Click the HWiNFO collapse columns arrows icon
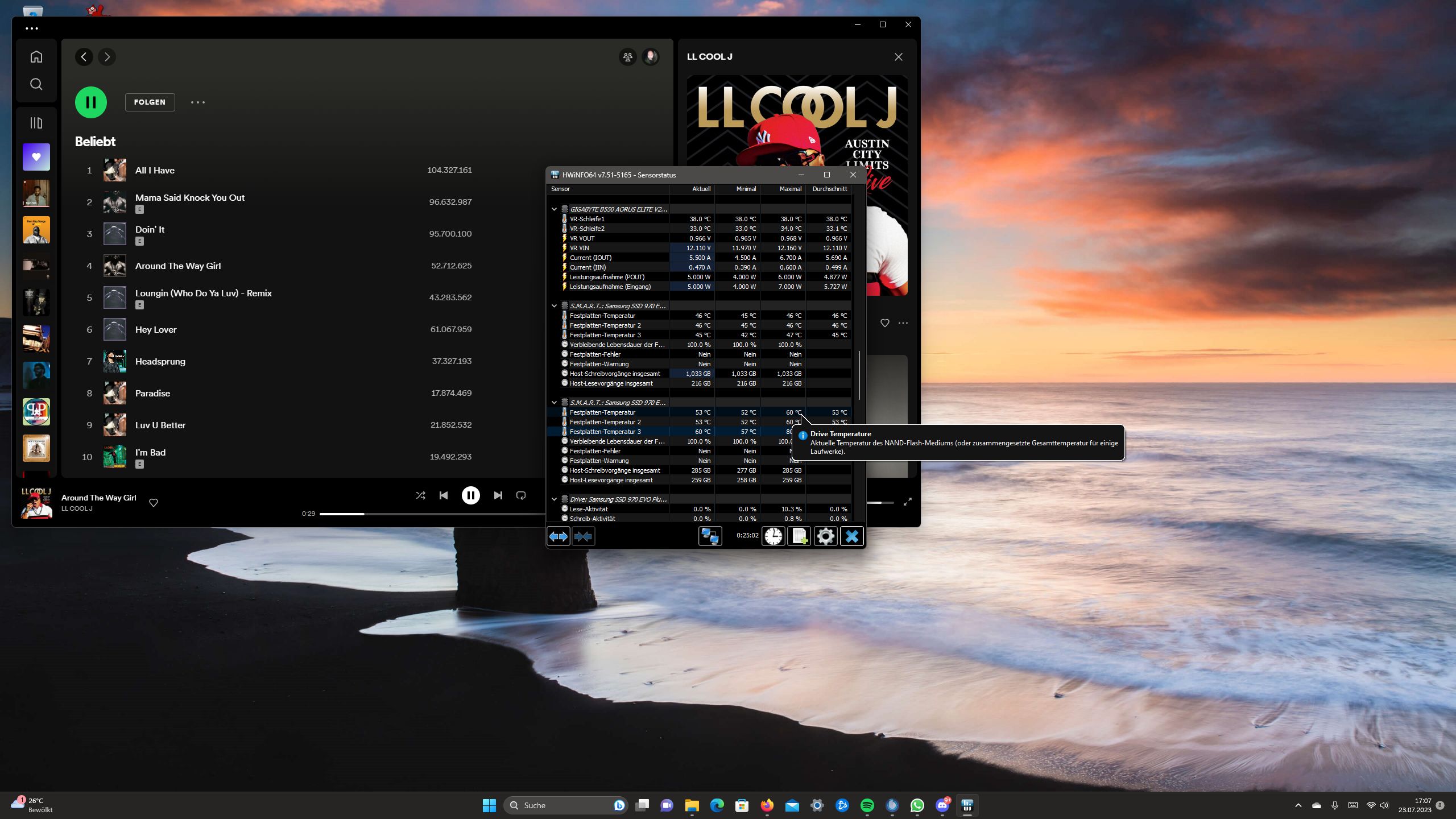 point(583,536)
